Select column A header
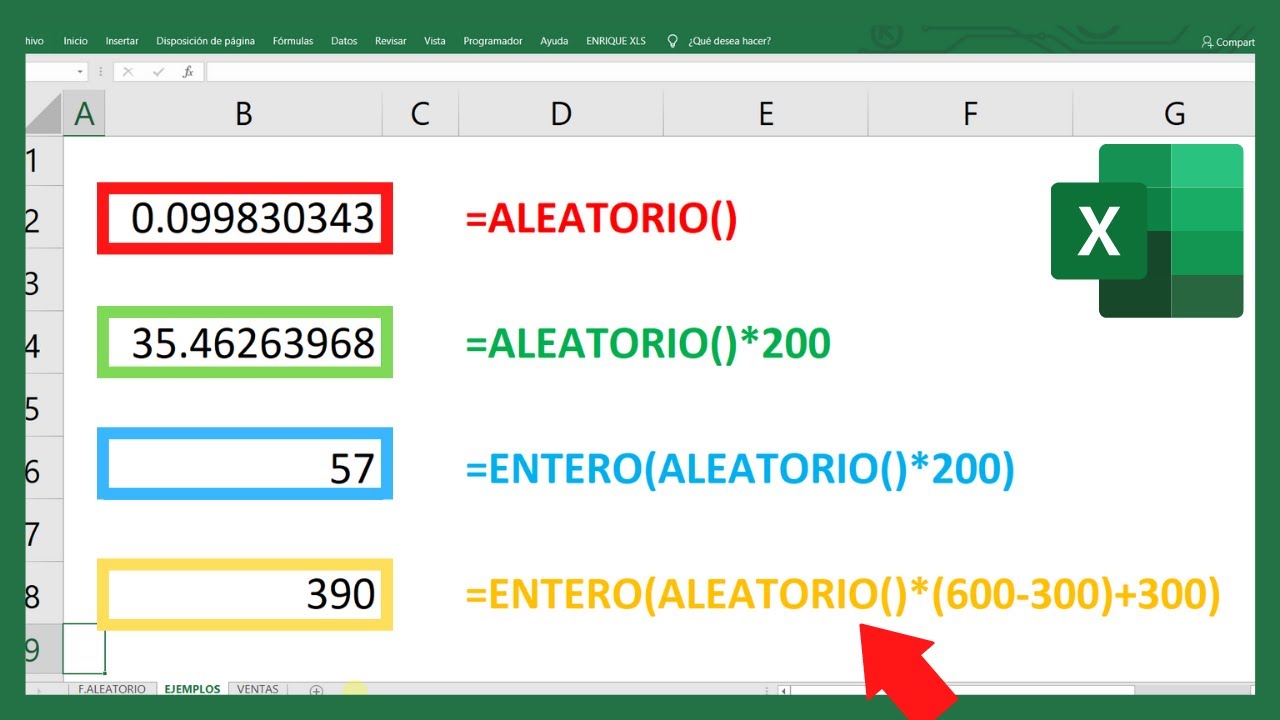Screen dimensions: 1280x720 [84, 114]
